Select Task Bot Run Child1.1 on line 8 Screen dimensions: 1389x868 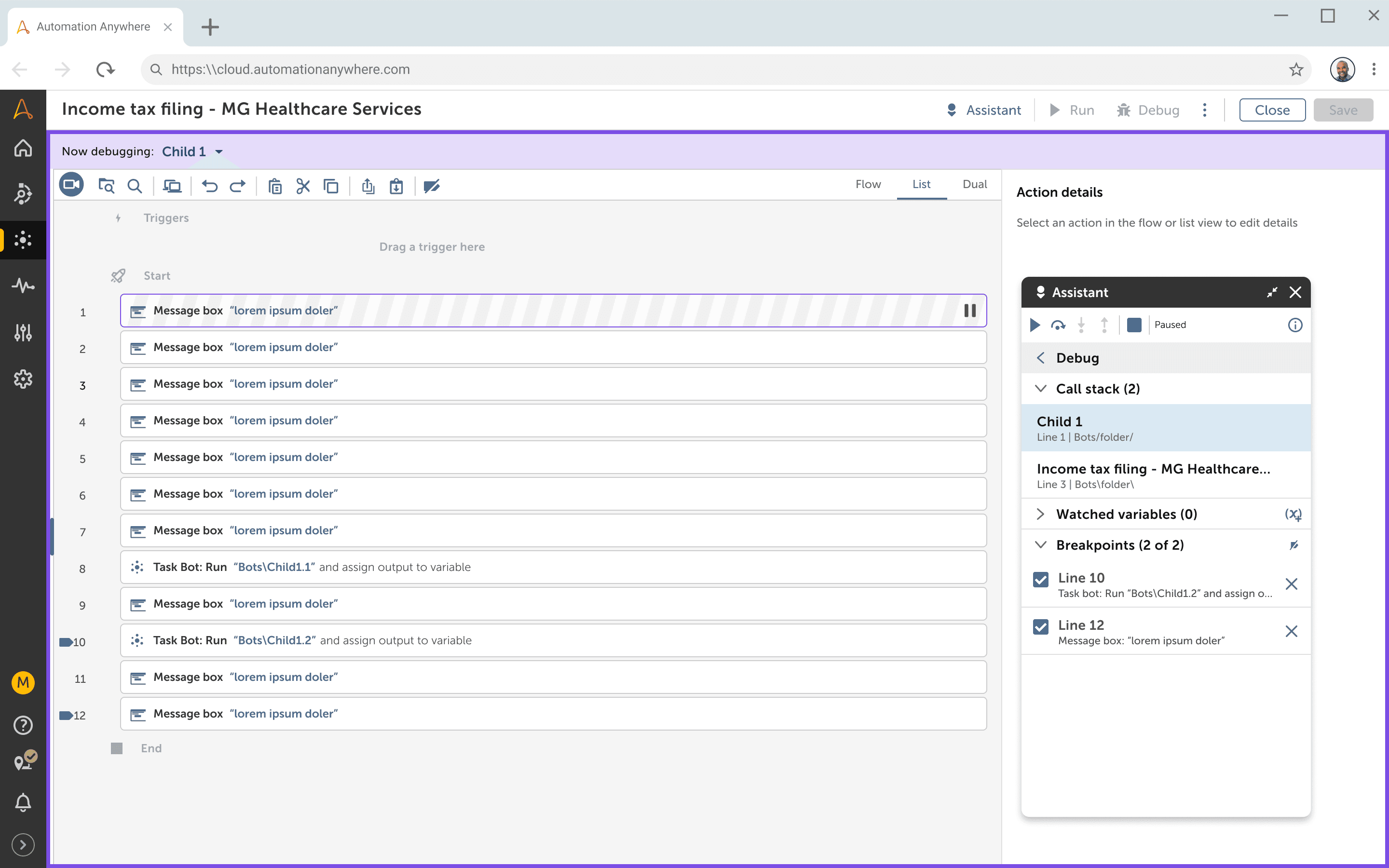[553, 567]
